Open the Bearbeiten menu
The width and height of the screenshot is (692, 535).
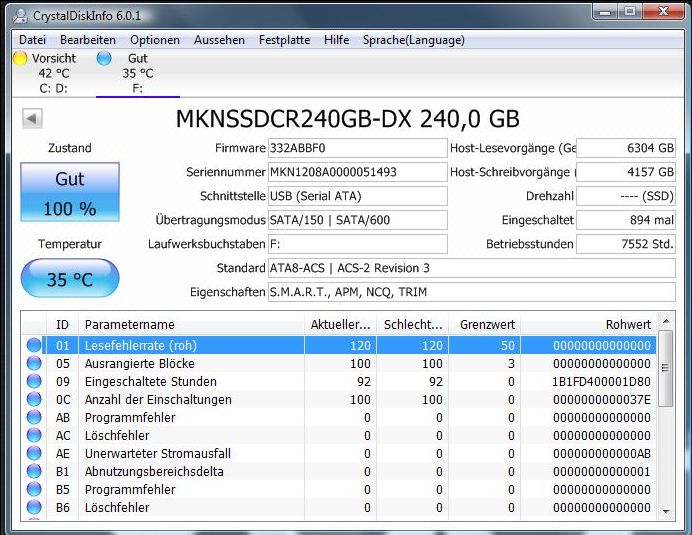point(88,40)
